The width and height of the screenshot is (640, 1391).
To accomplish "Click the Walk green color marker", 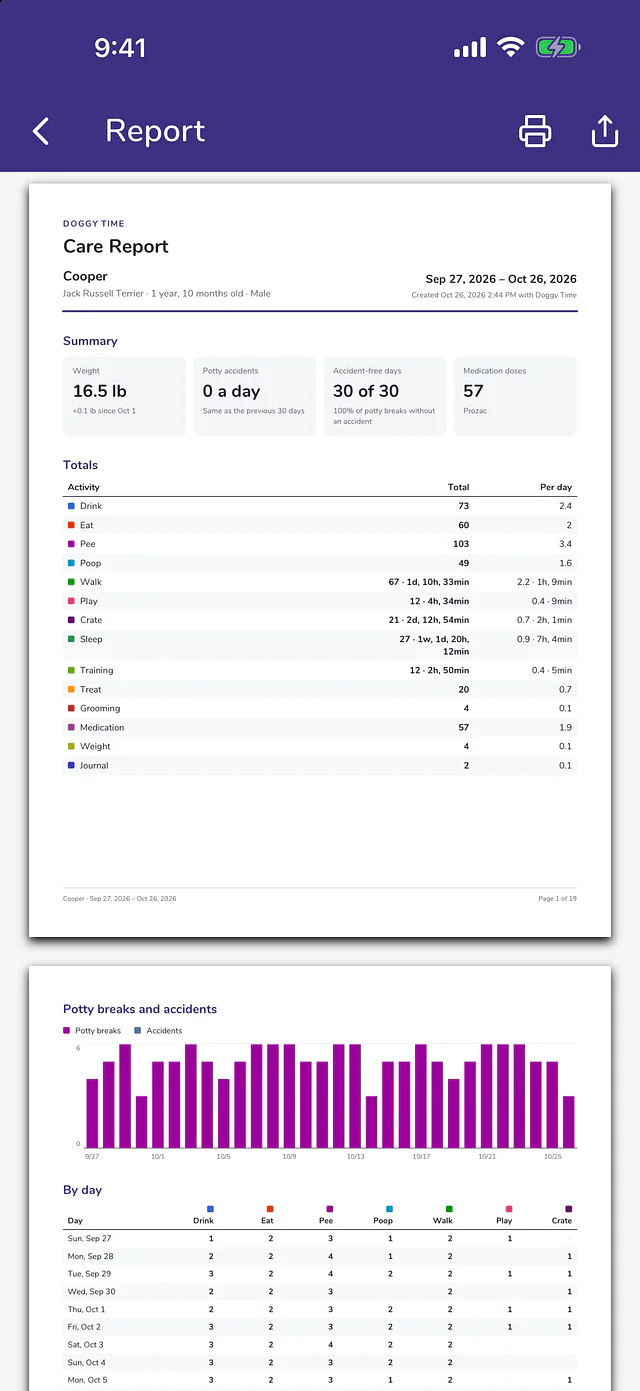I will [71, 582].
